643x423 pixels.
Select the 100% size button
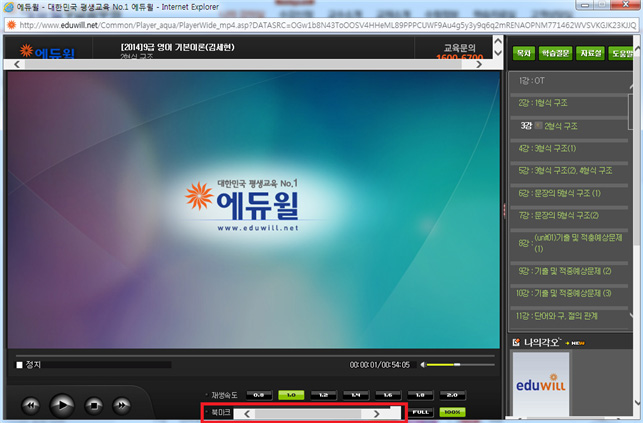(452, 412)
